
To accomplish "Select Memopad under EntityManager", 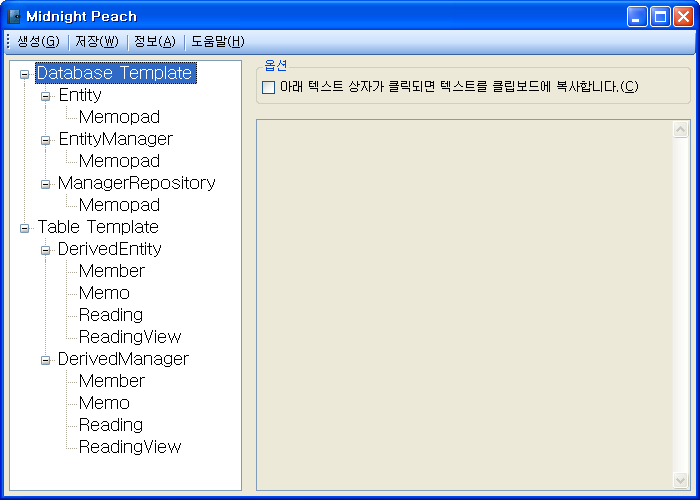I will click(119, 161).
